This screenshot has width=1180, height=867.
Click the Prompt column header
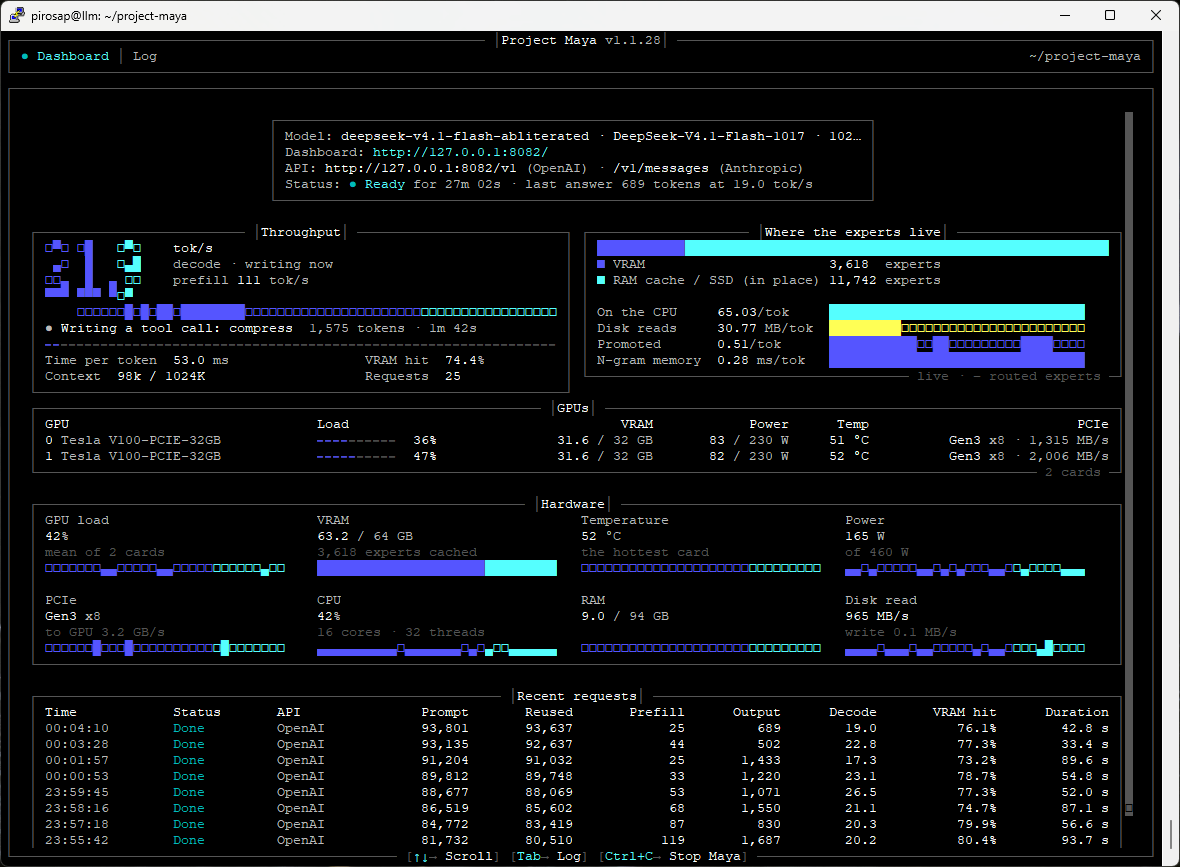(x=445, y=712)
